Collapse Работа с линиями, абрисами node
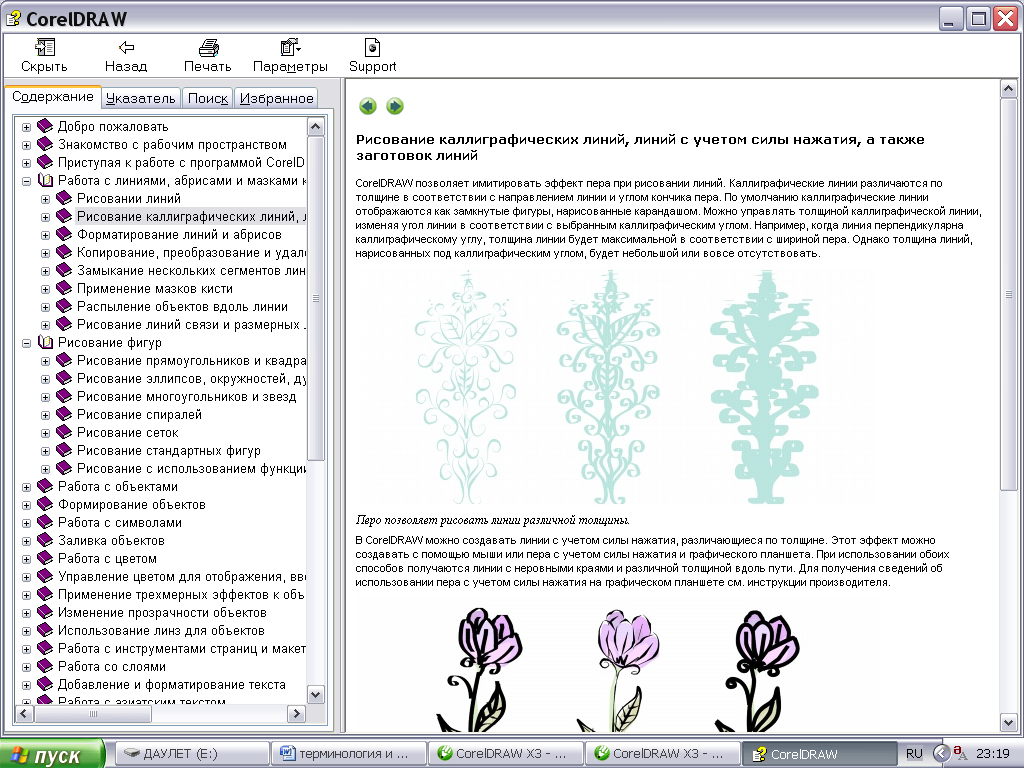The image size is (1024, 768). click(x=26, y=181)
